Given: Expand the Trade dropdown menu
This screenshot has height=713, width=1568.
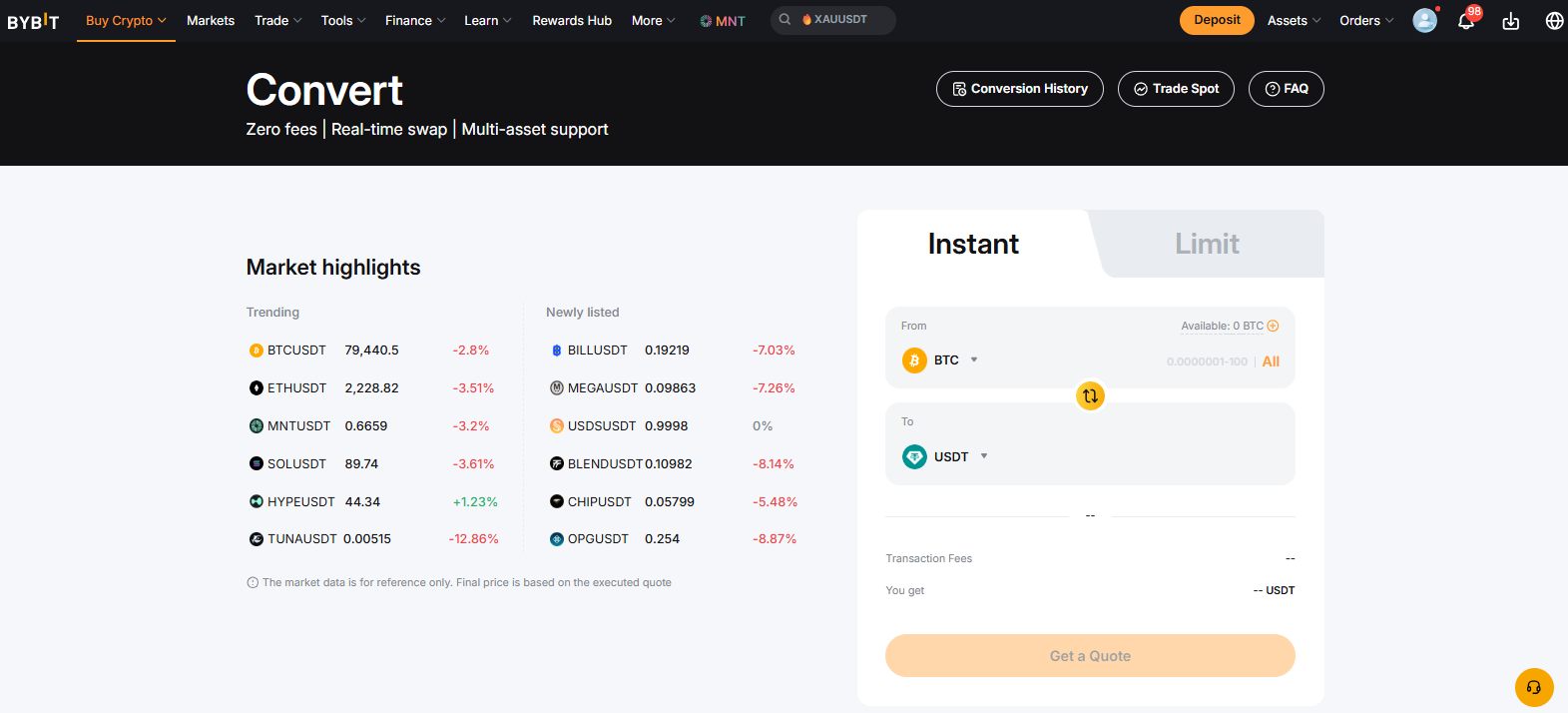Looking at the screenshot, I should click(277, 20).
